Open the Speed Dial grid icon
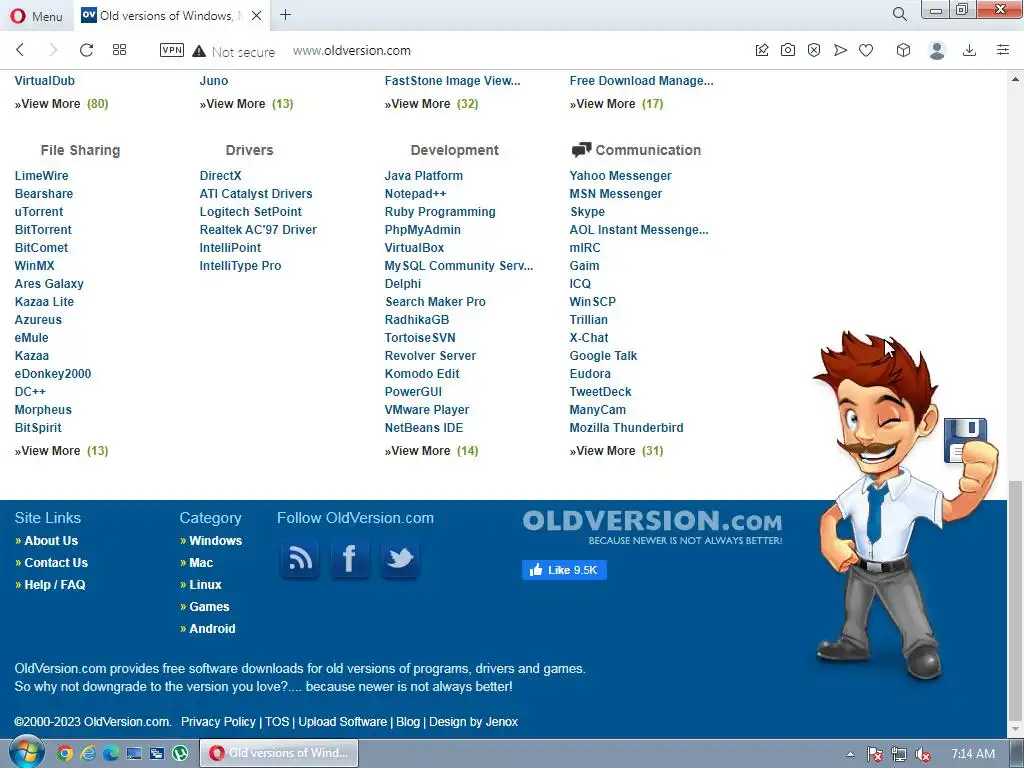The image size is (1024, 768). click(120, 50)
